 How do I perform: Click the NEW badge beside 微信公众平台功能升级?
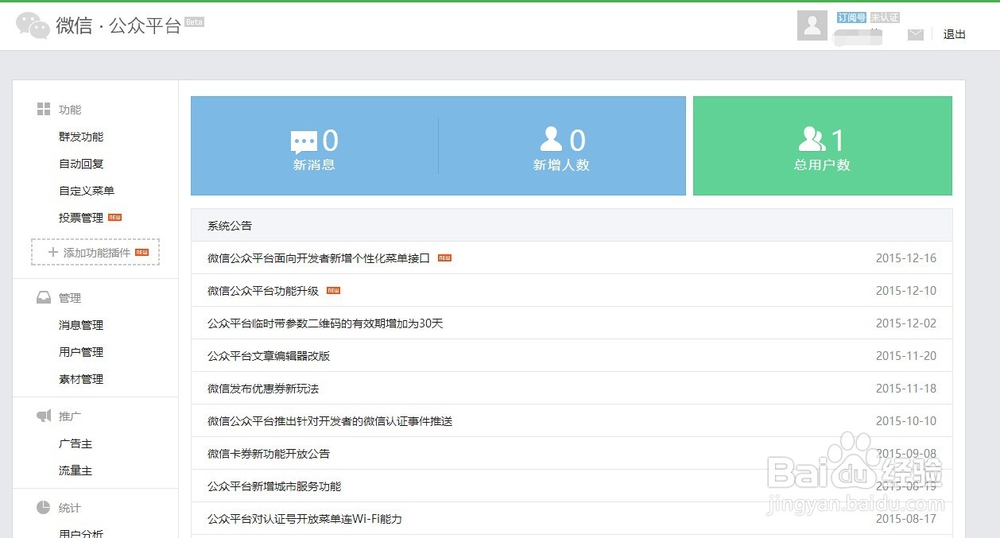(x=334, y=291)
